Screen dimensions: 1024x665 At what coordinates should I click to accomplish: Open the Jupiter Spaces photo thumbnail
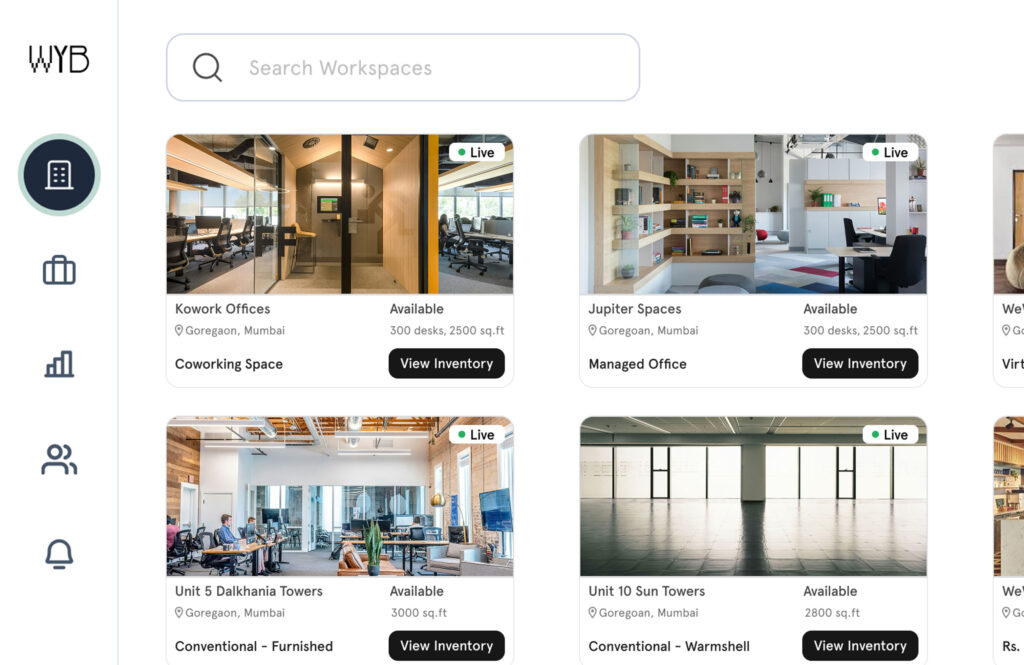(x=753, y=214)
